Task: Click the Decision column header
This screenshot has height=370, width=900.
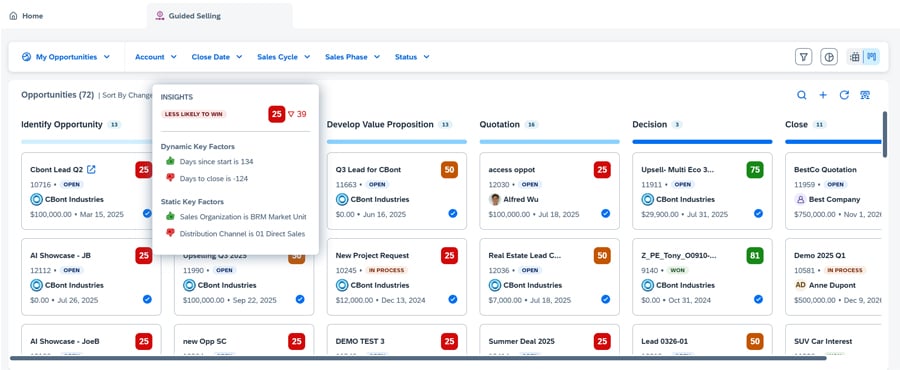Action: 650,124
